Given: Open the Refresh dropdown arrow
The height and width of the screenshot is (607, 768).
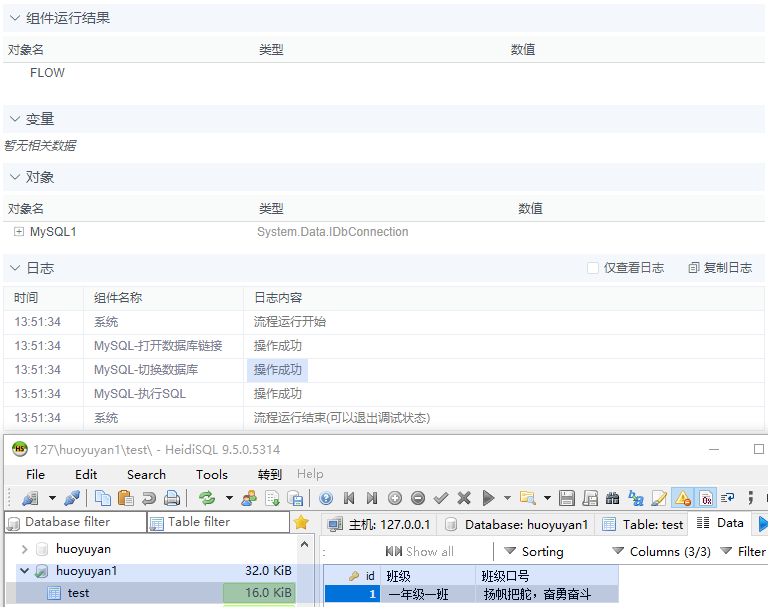Looking at the screenshot, I should click(x=229, y=498).
